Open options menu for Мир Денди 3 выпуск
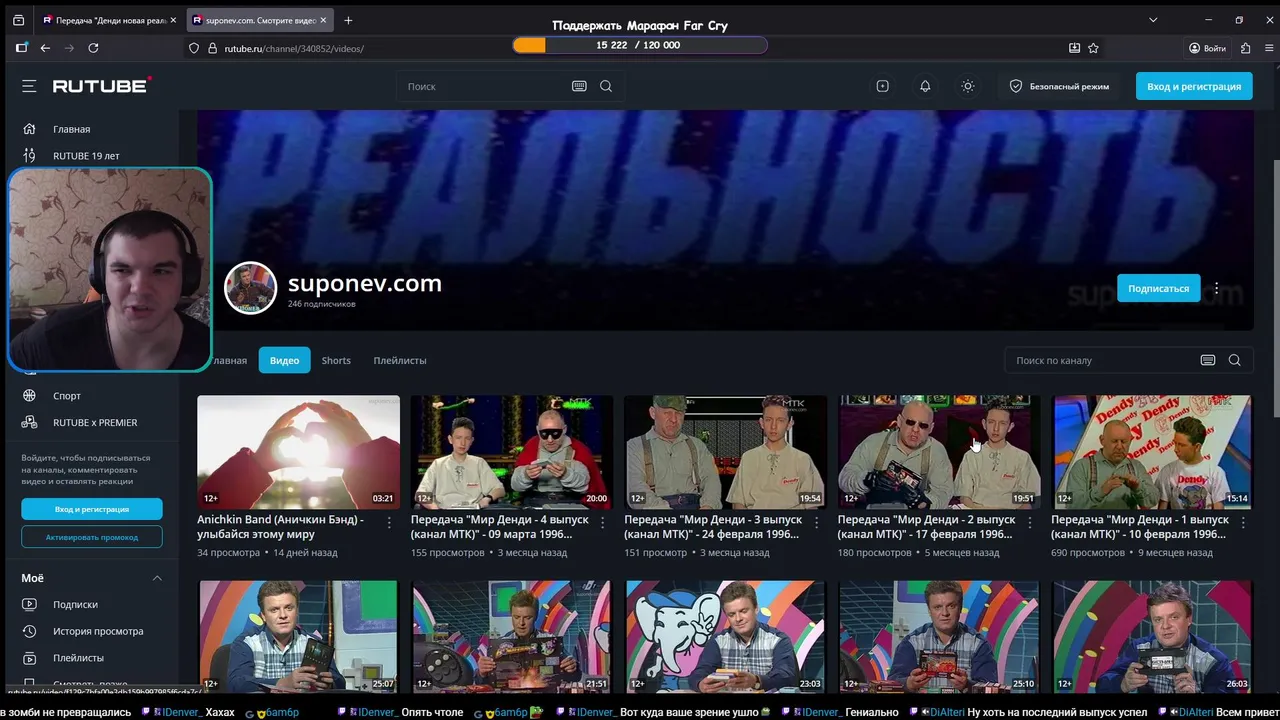Screen dimensions: 1280x720 [816, 522]
